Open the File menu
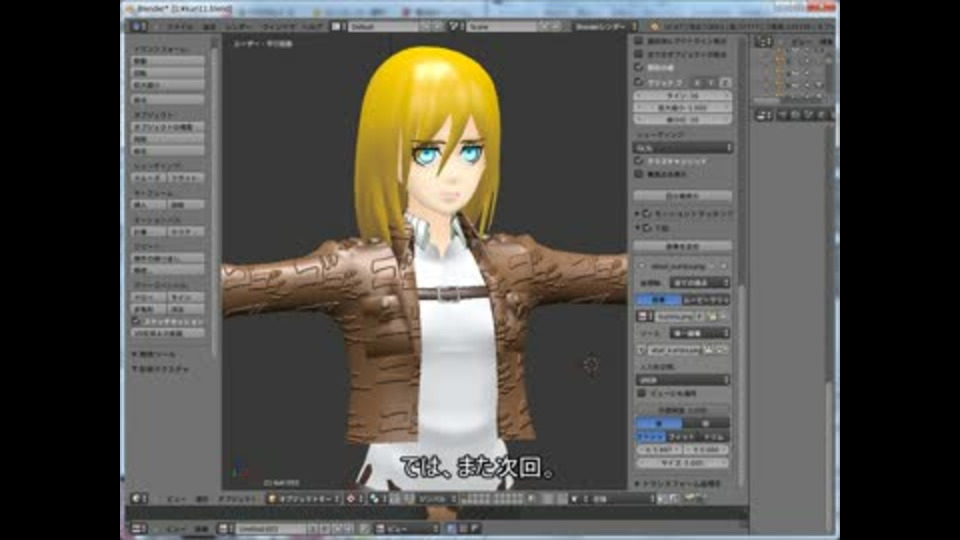The image size is (960, 540). point(180,26)
